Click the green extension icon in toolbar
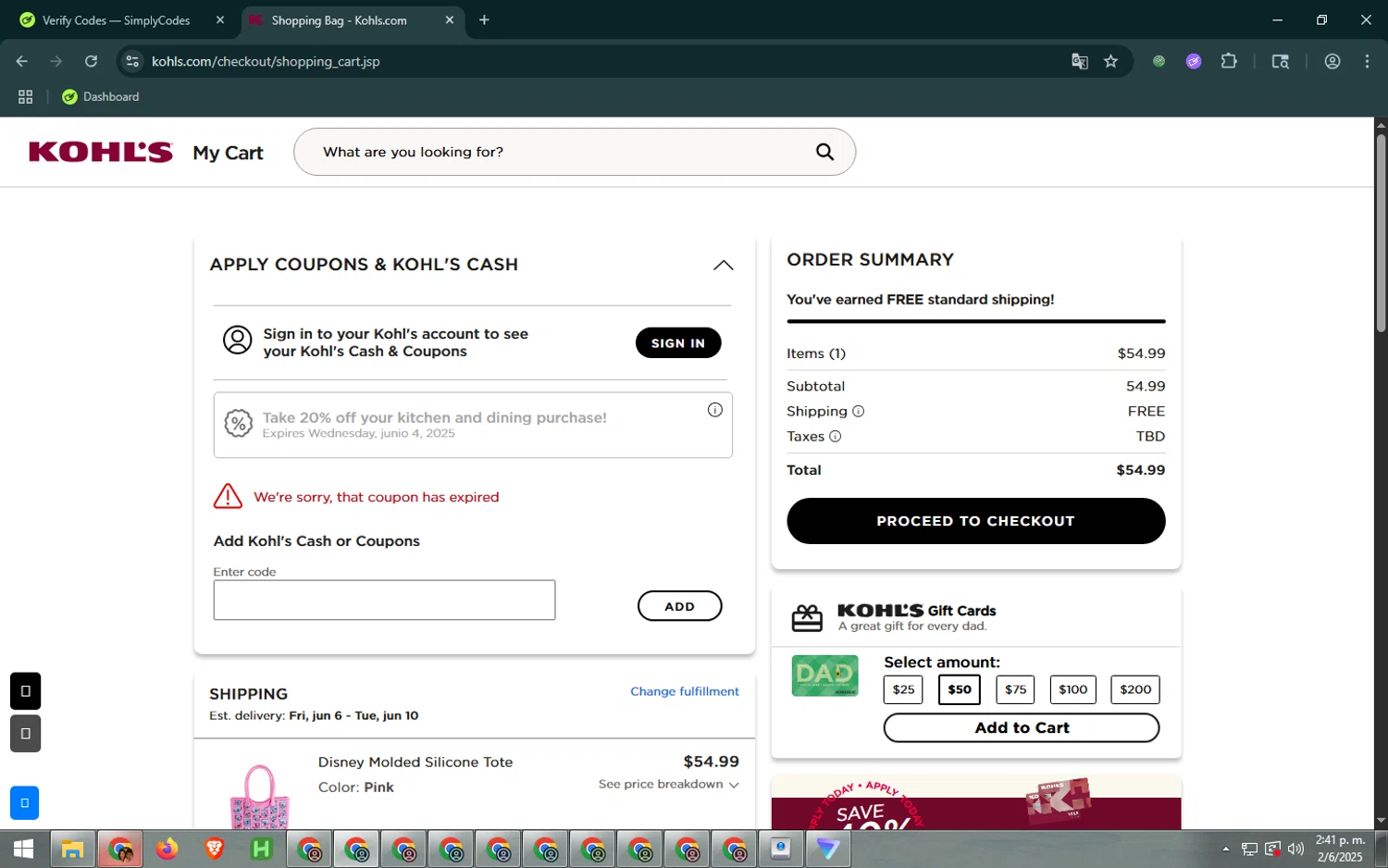The width and height of the screenshot is (1388, 868). pyautogui.click(x=1159, y=61)
